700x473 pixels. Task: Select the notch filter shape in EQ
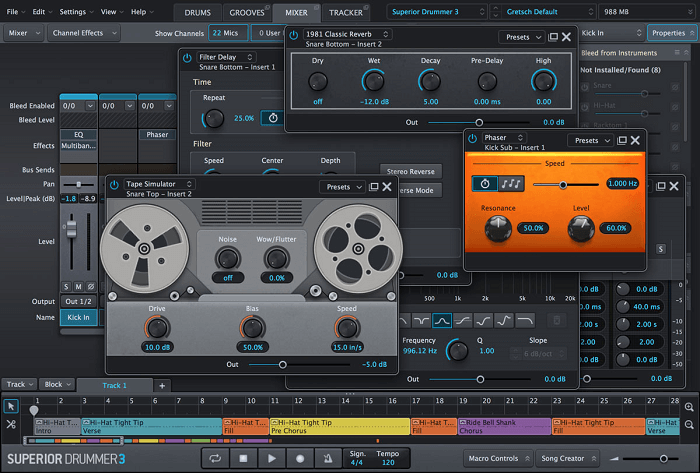pos(421,320)
